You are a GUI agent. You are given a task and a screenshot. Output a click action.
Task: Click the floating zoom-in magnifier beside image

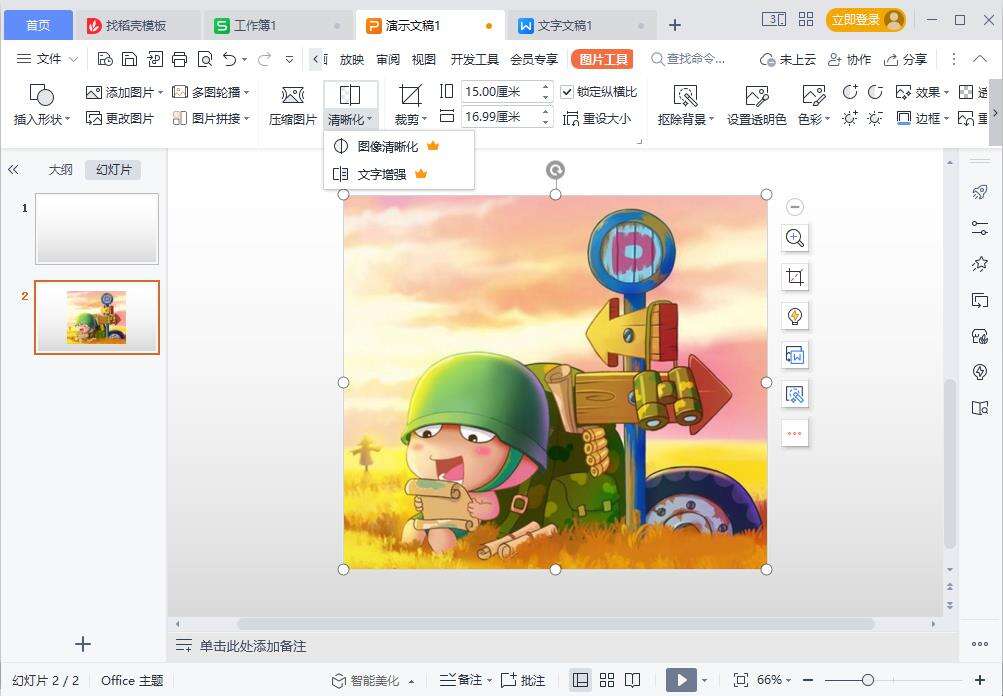click(795, 238)
